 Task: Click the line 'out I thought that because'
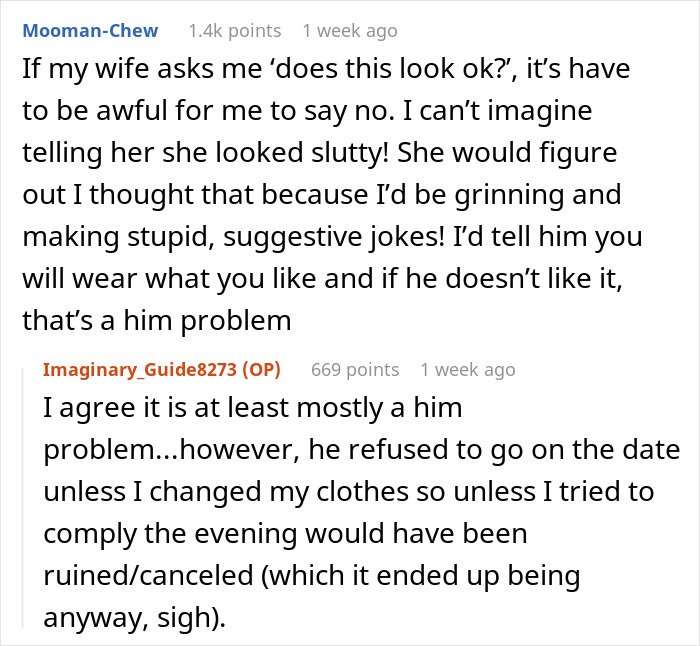[x=320, y=194]
